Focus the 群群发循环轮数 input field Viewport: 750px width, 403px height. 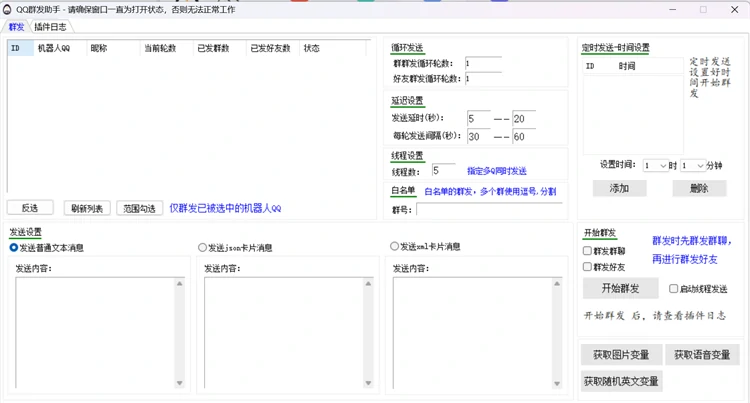[x=483, y=63]
